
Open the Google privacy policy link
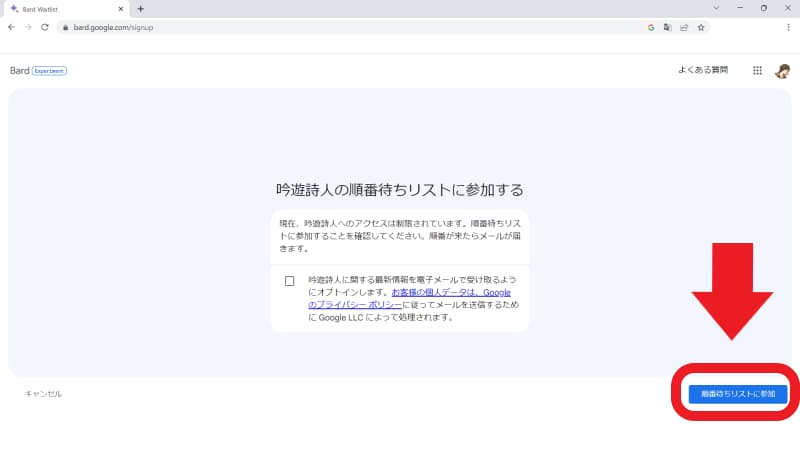coord(409,298)
